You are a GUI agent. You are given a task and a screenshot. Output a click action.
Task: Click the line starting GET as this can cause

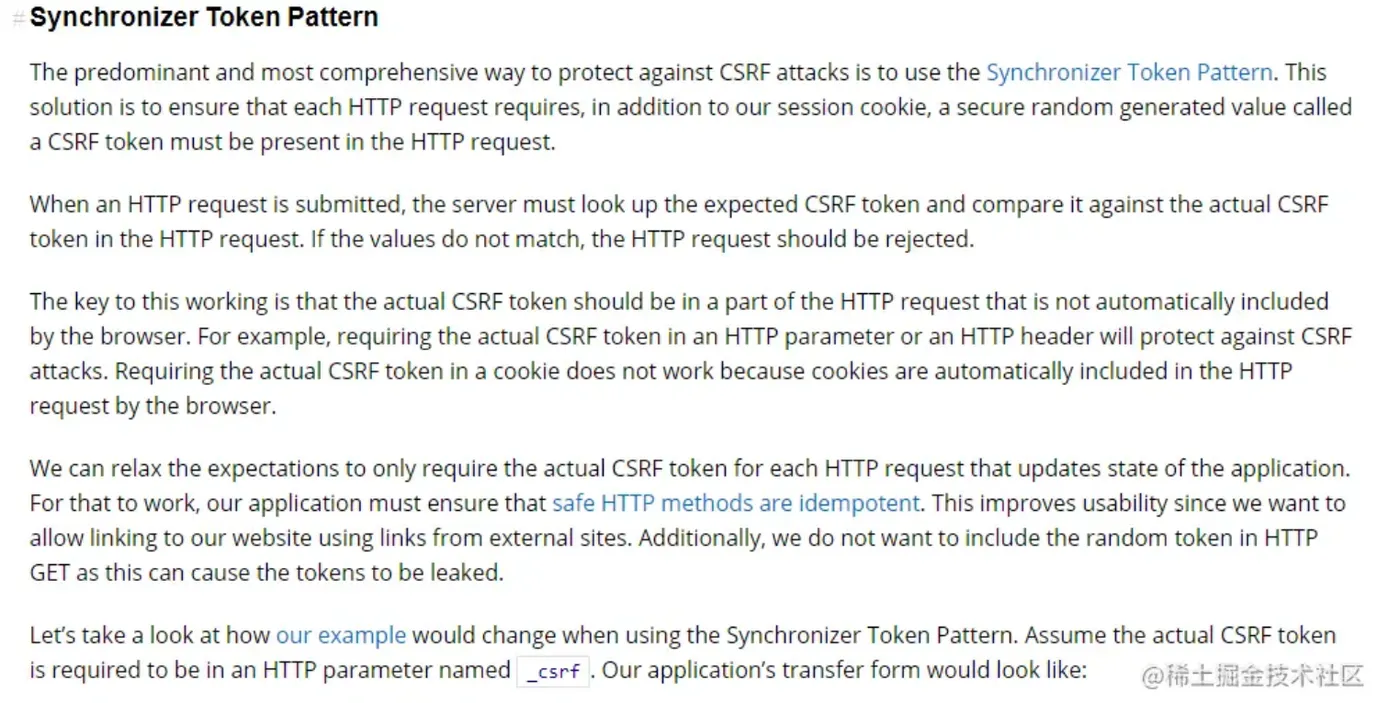267,574
